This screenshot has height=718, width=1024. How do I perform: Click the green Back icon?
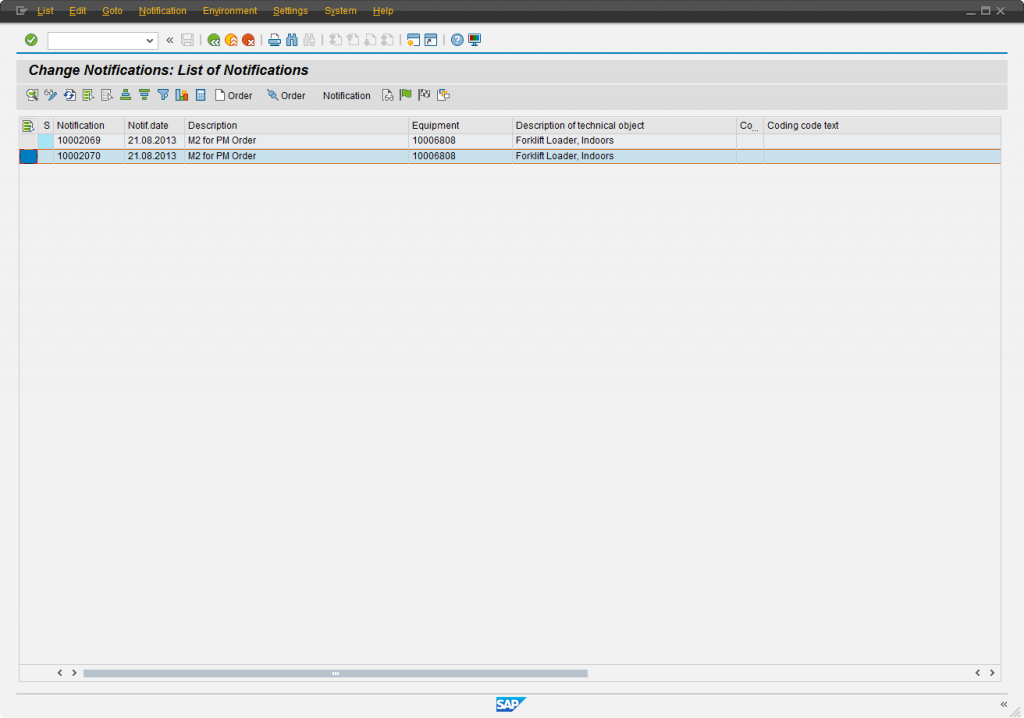tap(214, 40)
